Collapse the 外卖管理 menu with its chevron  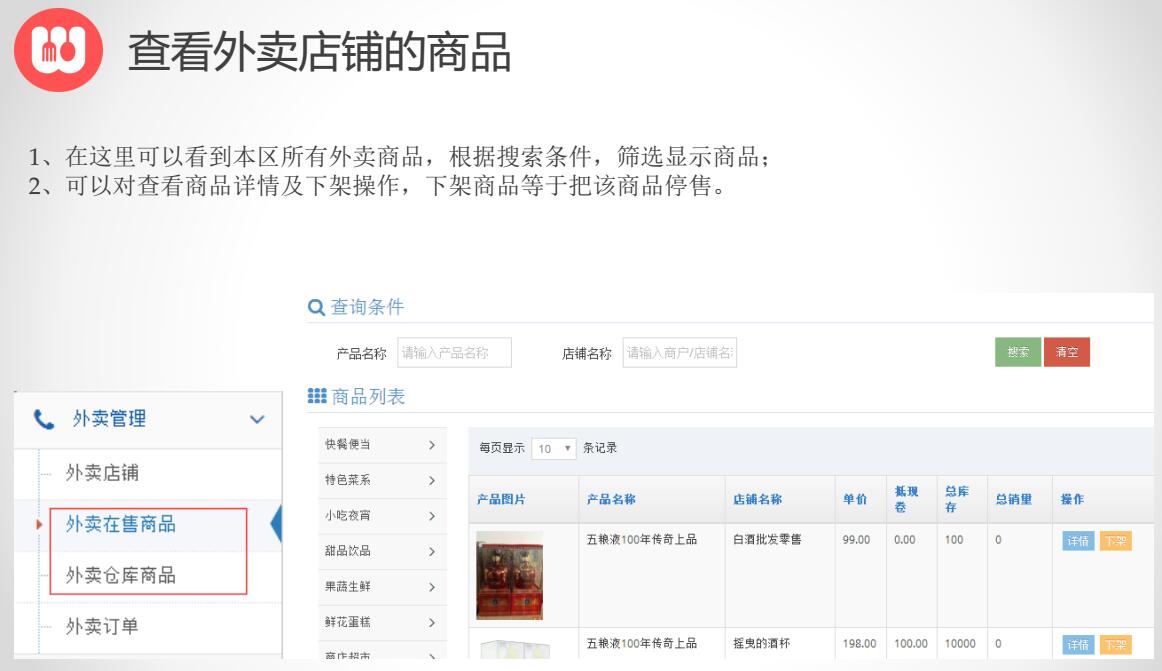click(x=257, y=420)
